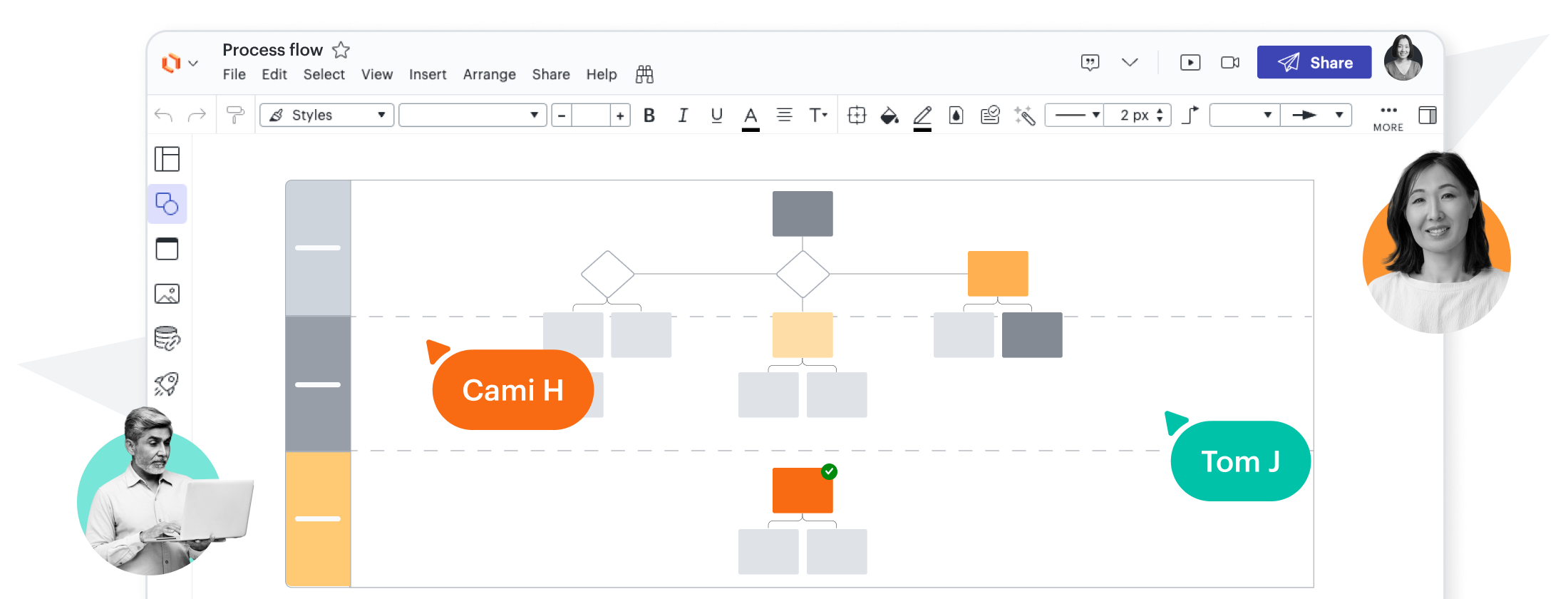Open the Arrange menu
Screen dimensions: 1568x599
[489, 75]
